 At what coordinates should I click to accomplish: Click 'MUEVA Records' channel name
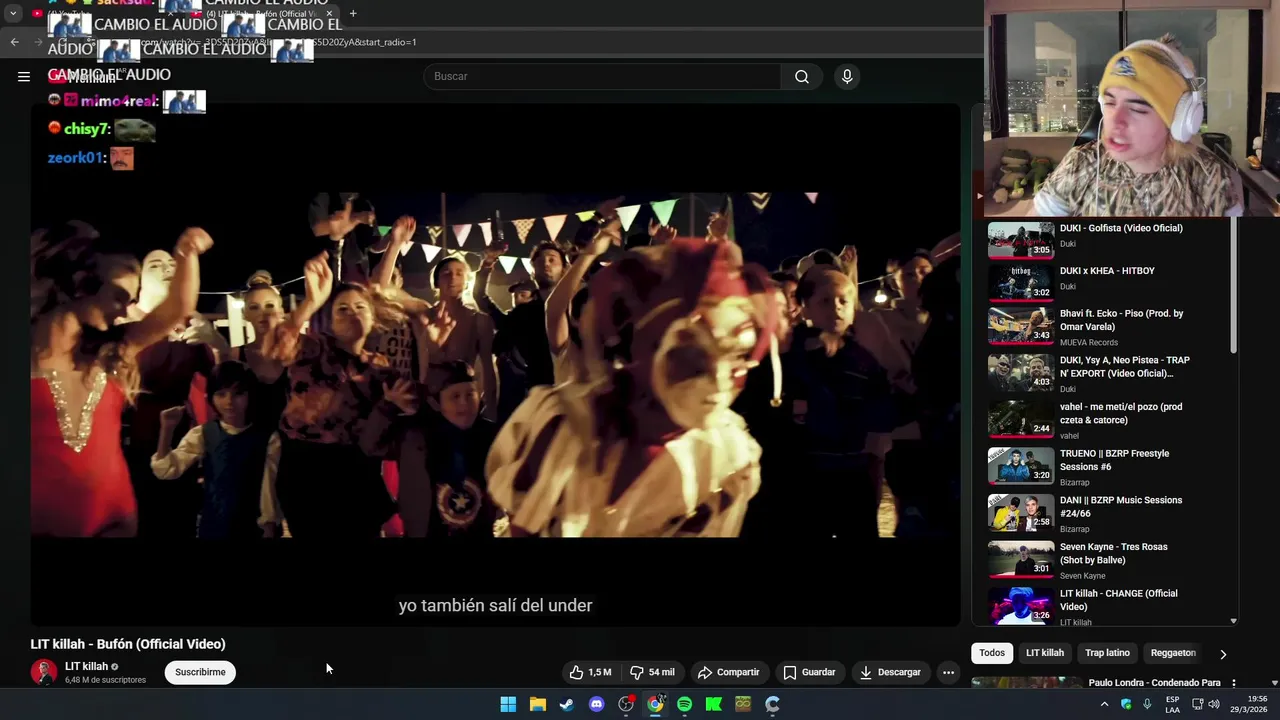pos(1089,343)
